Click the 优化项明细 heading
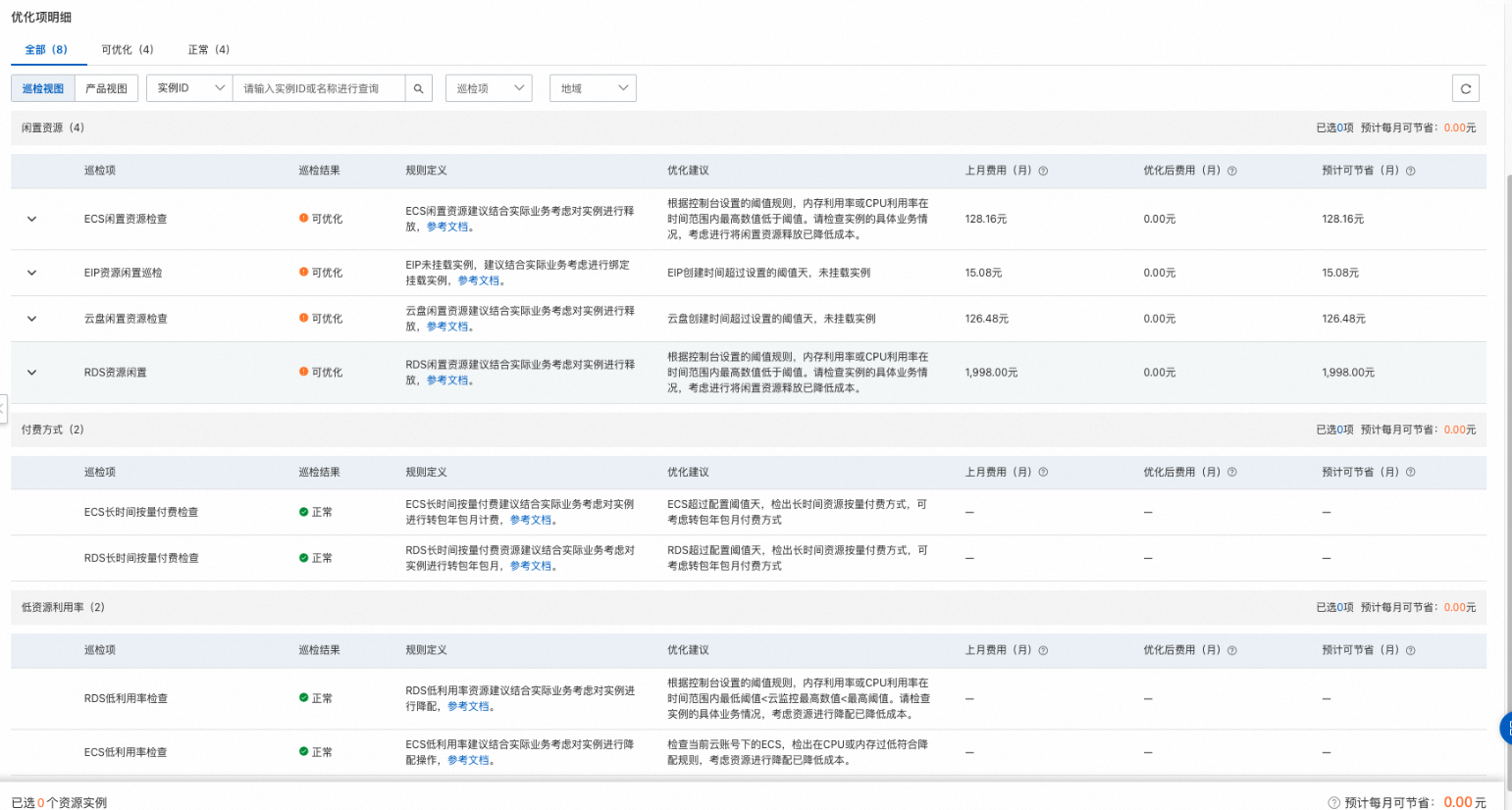The height and width of the screenshot is (810, 1512). pos(41,18)
